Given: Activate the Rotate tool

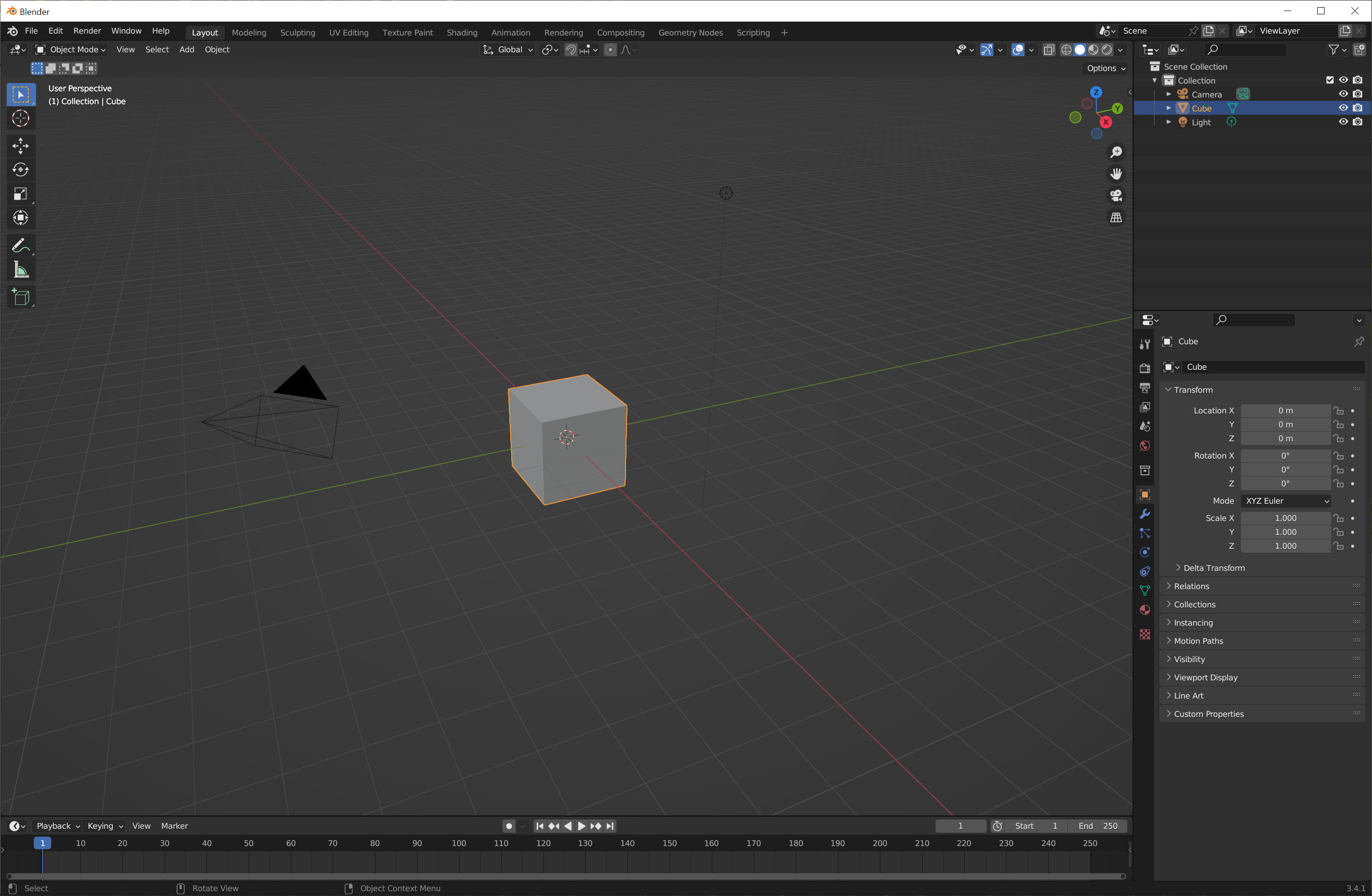Looking at the screenshot, I should 21,170.
